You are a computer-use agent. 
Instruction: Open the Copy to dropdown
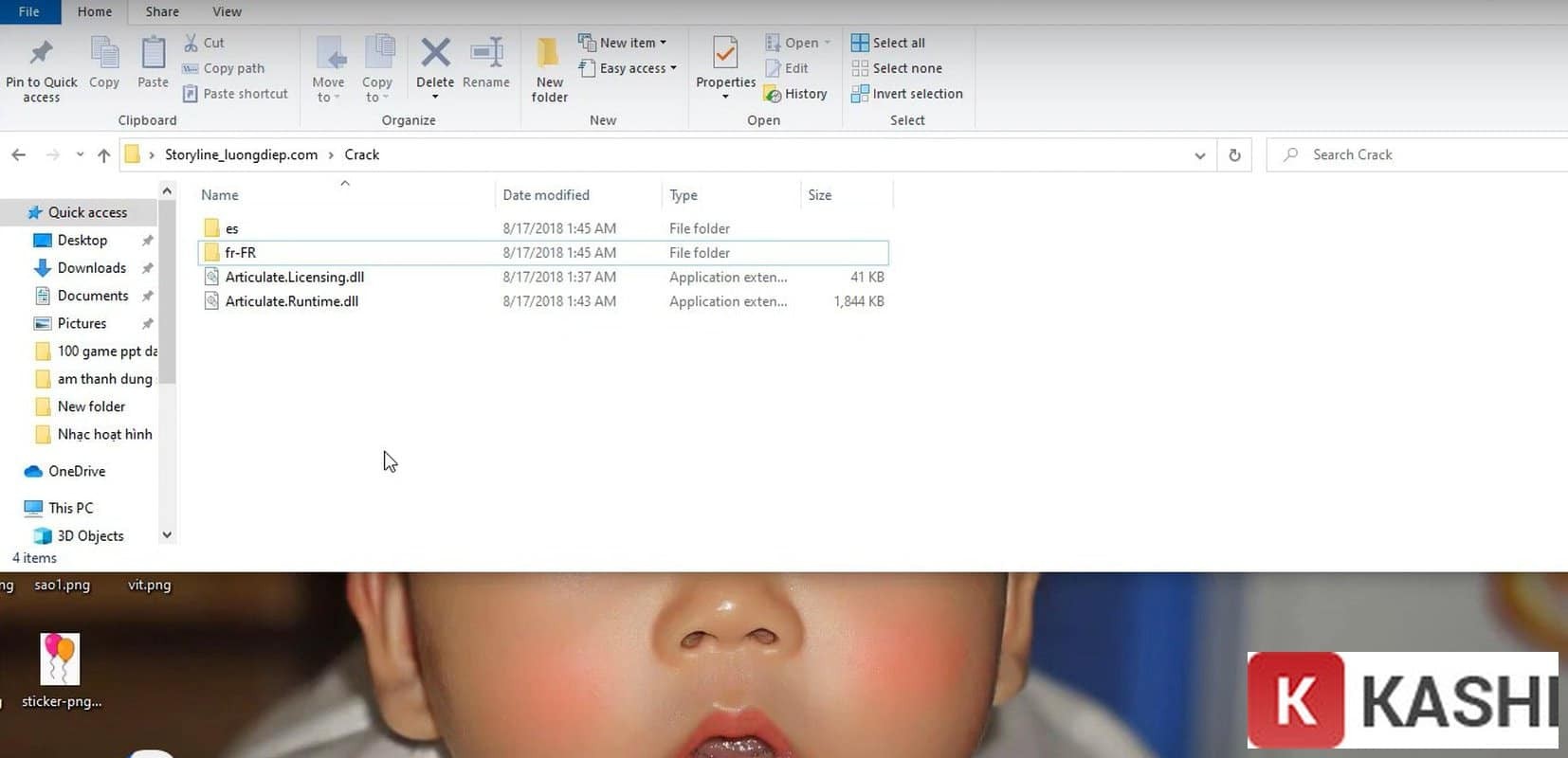377,70
